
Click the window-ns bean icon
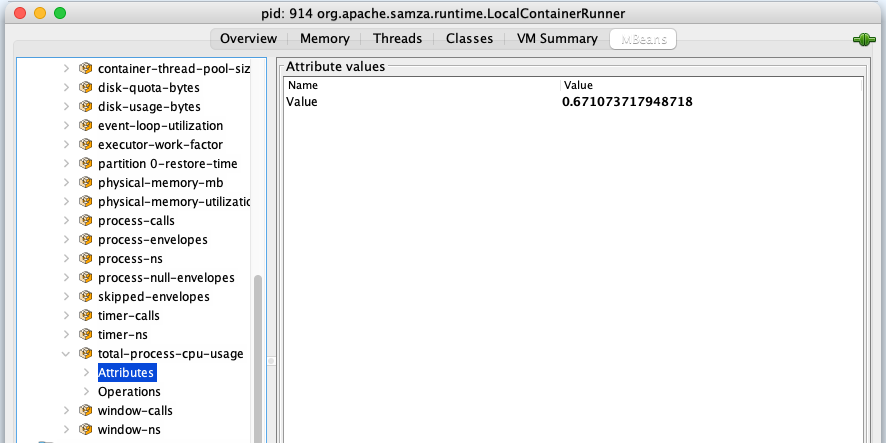tap(85, 429)
